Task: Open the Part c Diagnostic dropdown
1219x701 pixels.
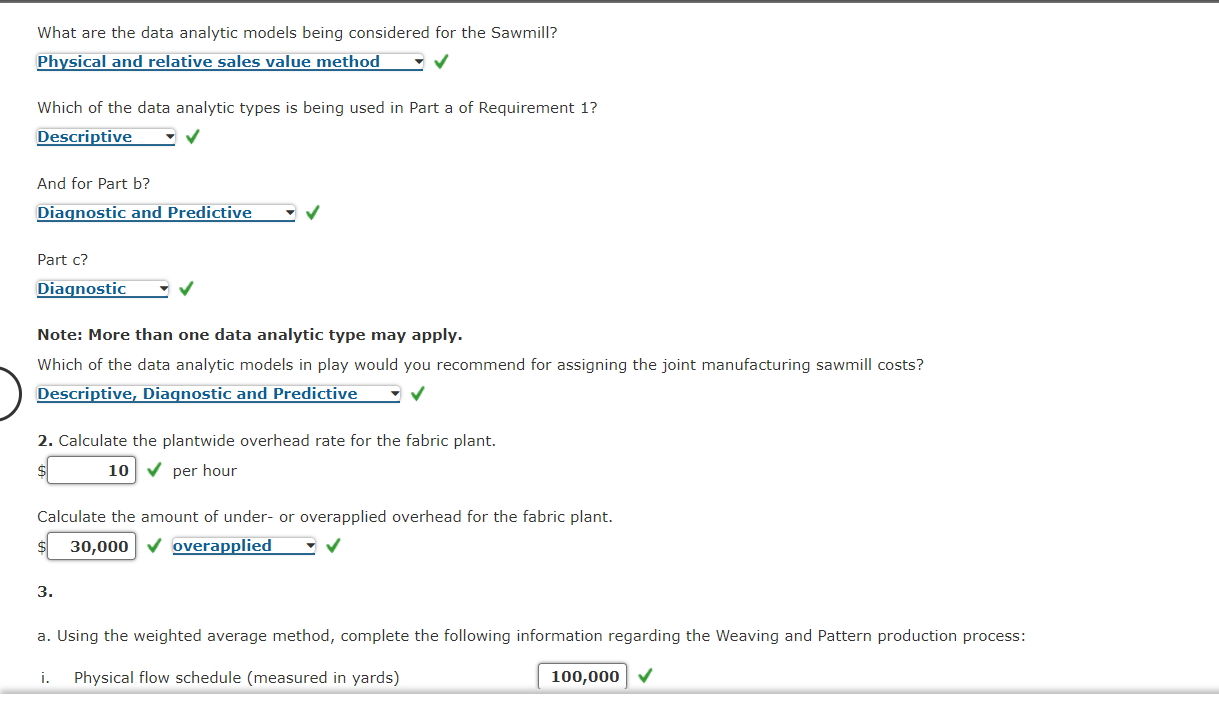Action: click(103, 289)
